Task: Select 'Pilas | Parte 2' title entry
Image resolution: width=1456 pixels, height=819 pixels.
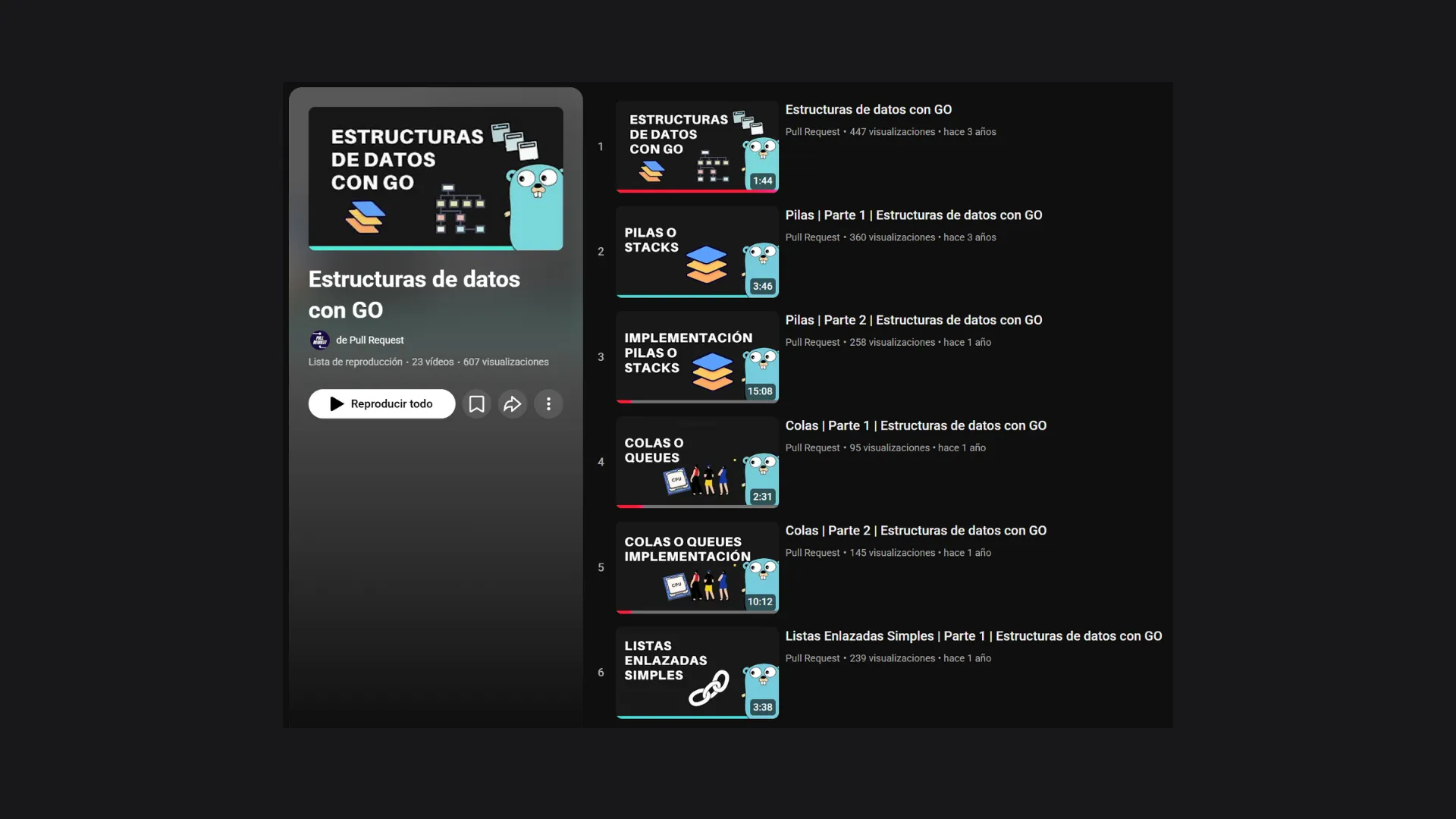Action: click(x=914, y=319)
